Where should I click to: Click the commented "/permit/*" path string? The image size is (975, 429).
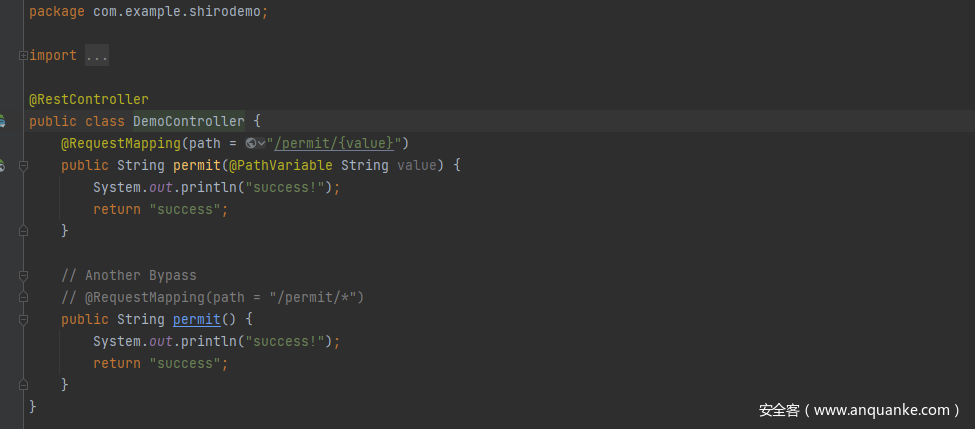tap(312, 298)
